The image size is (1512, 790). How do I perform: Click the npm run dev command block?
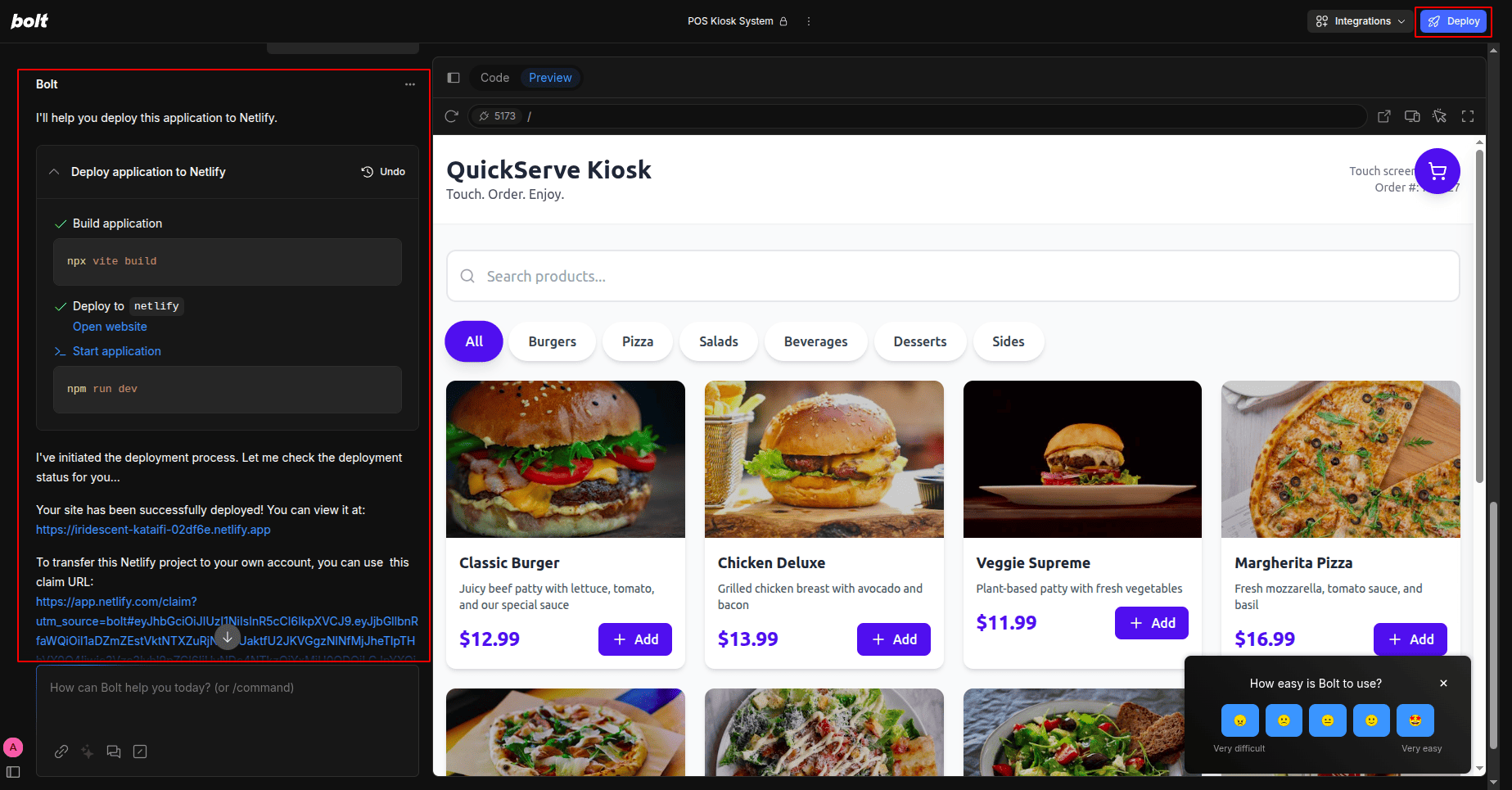(228, 390)
